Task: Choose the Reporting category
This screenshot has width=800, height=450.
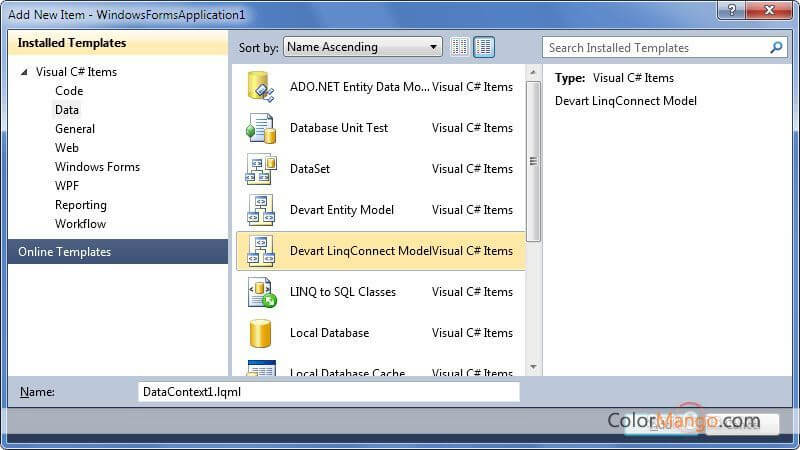Action: pos(81,205)
